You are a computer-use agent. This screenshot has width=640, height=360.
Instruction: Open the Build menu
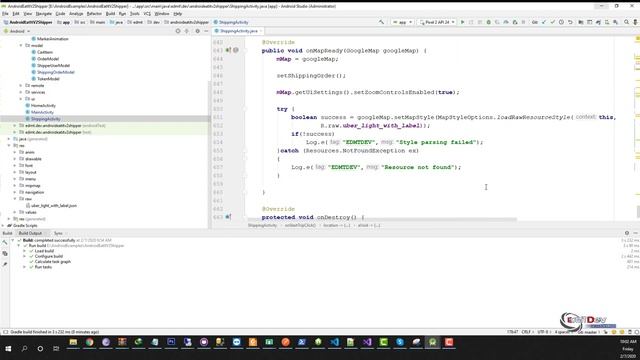click(x=110, y=13)
